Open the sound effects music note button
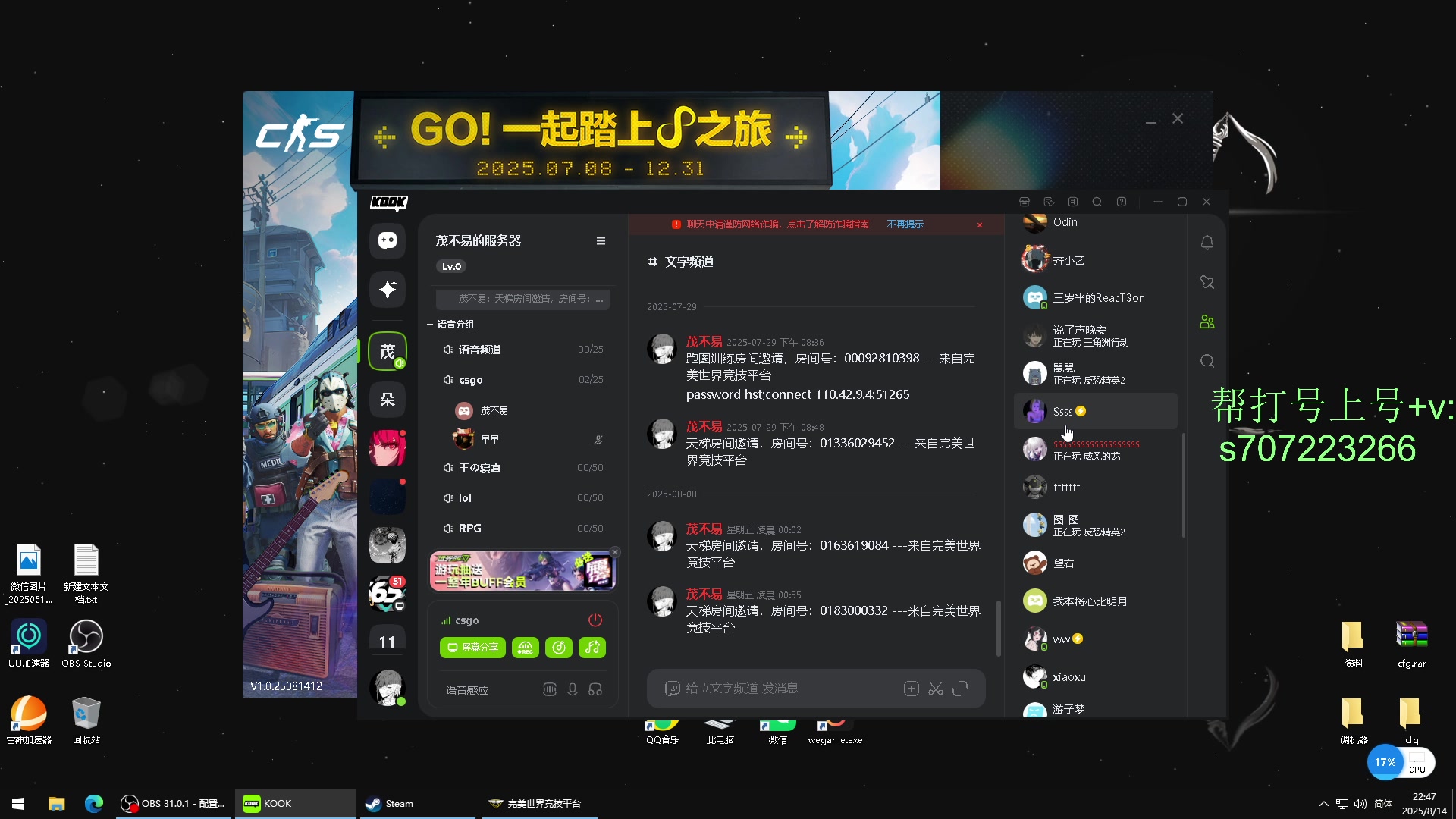 592,648
